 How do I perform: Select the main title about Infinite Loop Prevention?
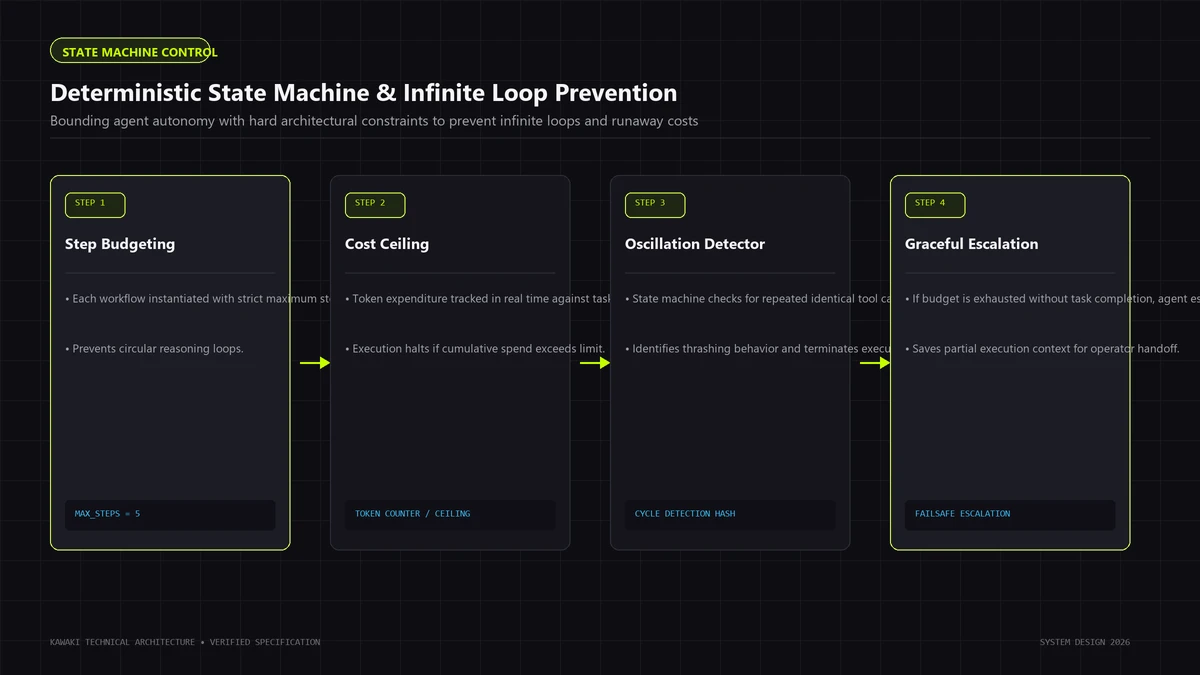364,93
